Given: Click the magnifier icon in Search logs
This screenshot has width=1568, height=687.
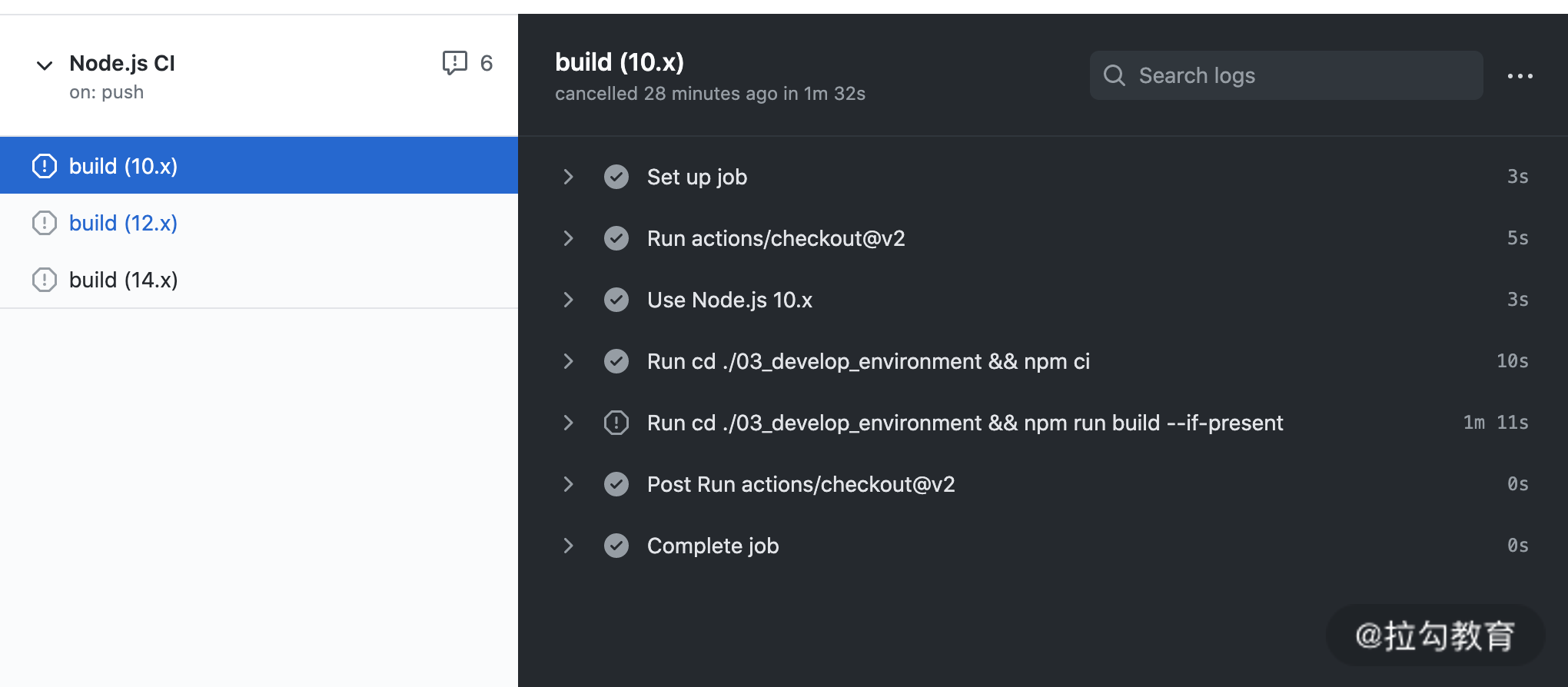Looking at the screenshot, I should click(1115, 75).
